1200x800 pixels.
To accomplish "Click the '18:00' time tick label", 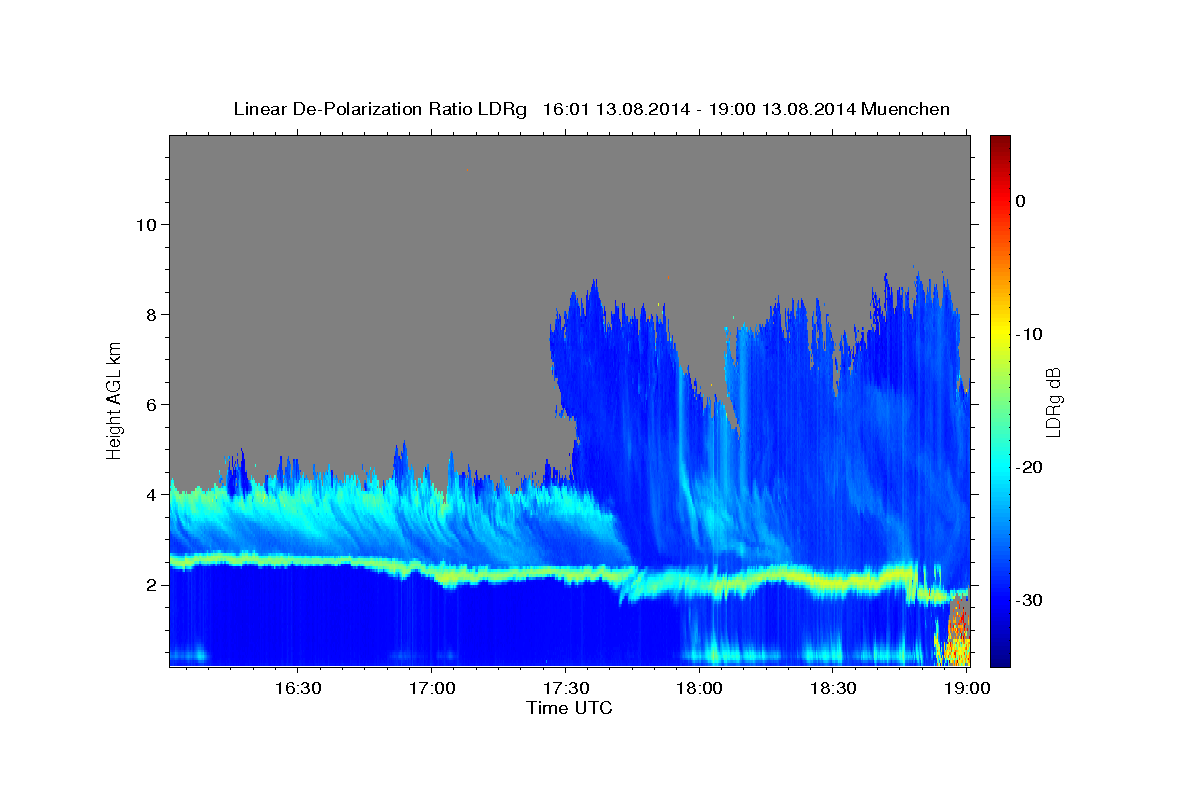I will click(x=699, y=688).
